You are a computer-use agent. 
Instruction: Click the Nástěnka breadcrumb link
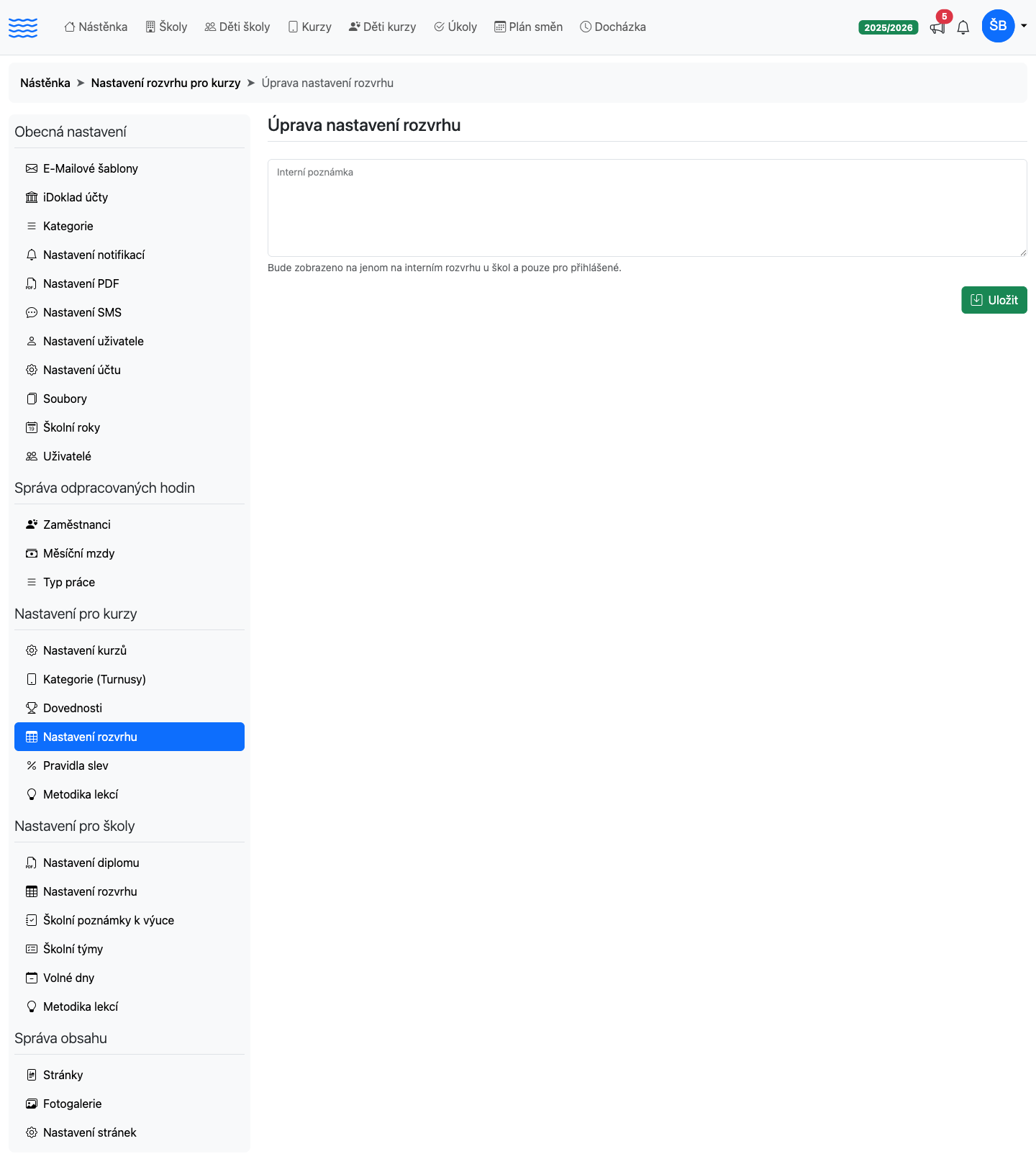[45, 83]
